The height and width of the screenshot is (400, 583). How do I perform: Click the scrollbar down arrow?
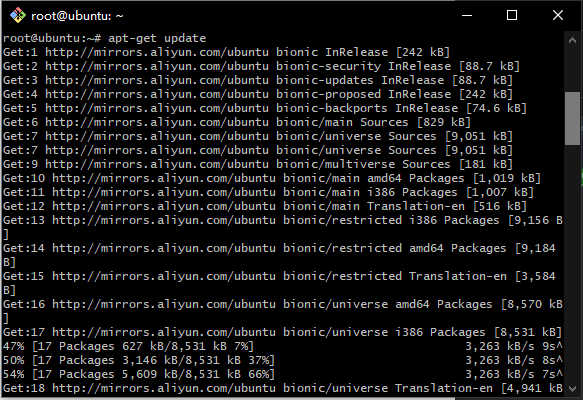click(572, 389)
